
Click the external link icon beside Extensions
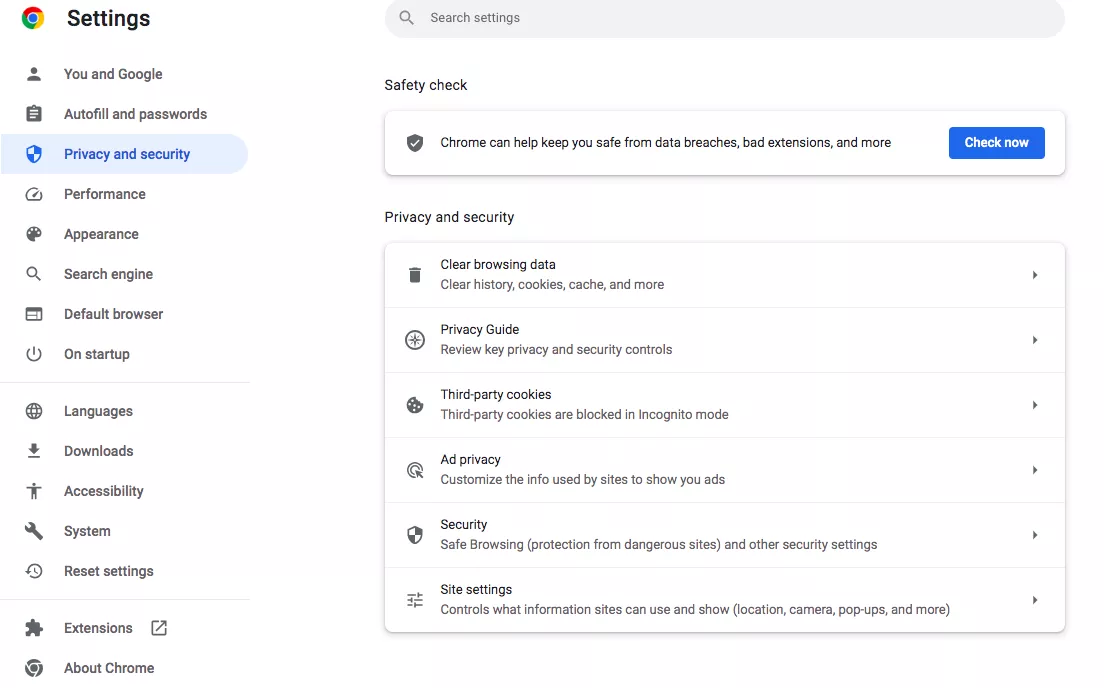(x=159, y=628)
